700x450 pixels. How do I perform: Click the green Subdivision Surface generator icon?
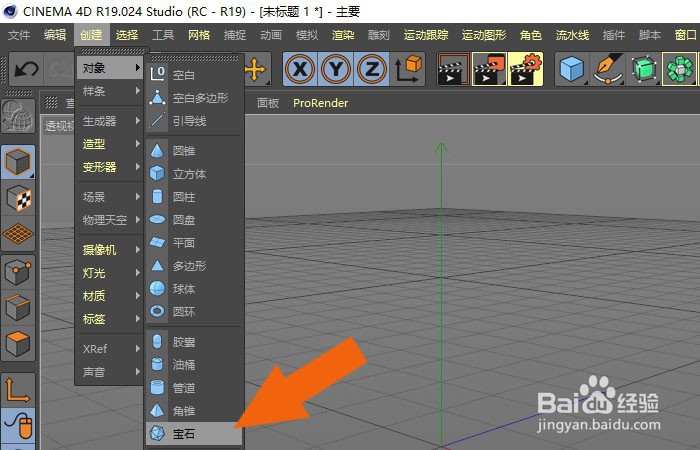(643, 69)
